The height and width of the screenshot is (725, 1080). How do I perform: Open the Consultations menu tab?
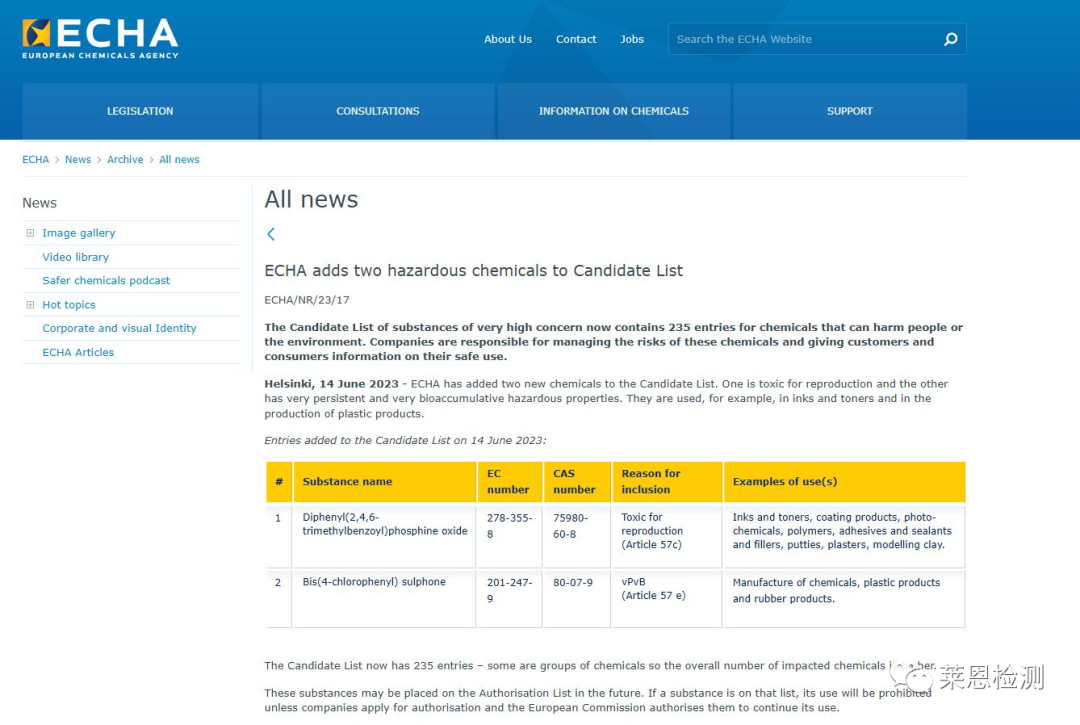coord(377,111)
